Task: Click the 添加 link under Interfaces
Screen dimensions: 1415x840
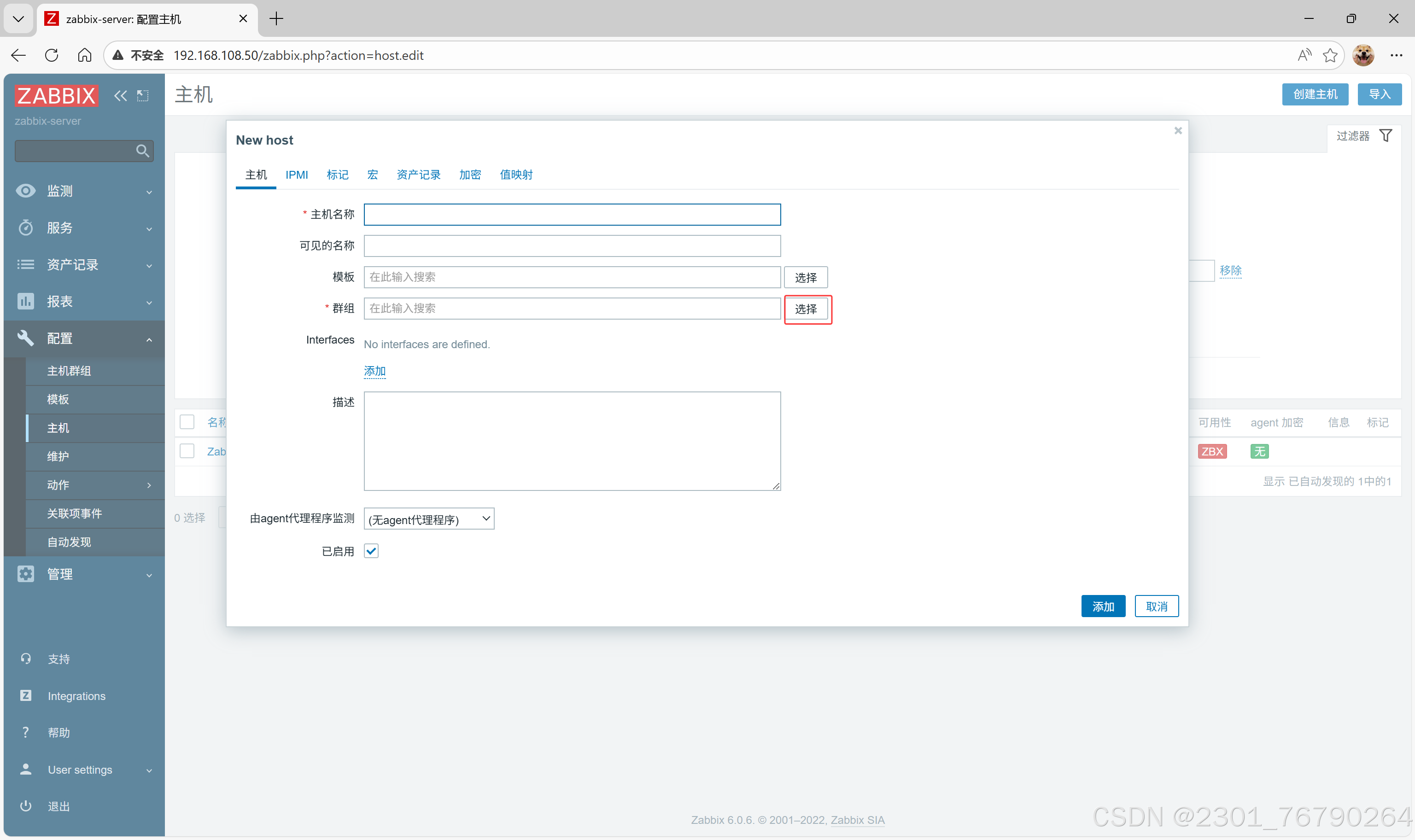Action: click(x=374, y=371)
